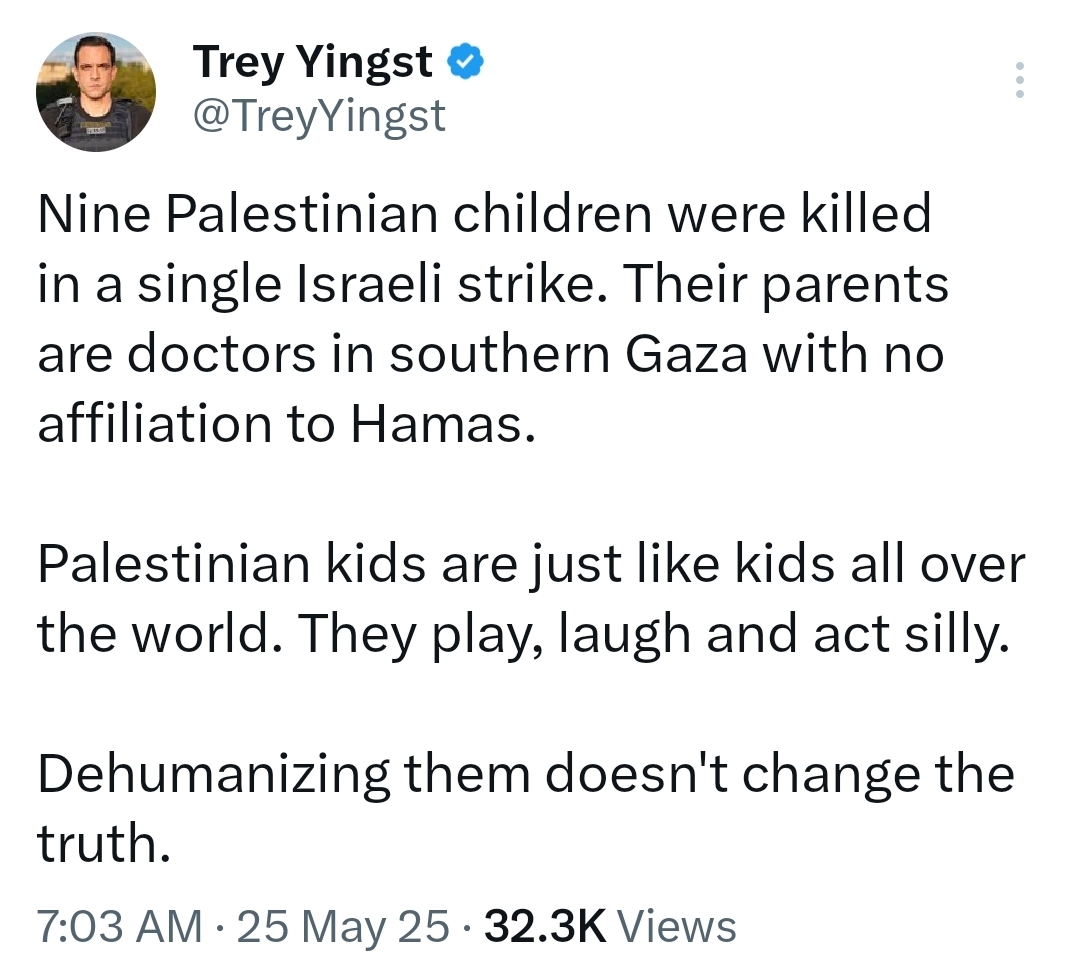This screenshot has width=1080, height=963.
Task: Click the 7:03 AM timestamp
Action: (x=118, y=926)
